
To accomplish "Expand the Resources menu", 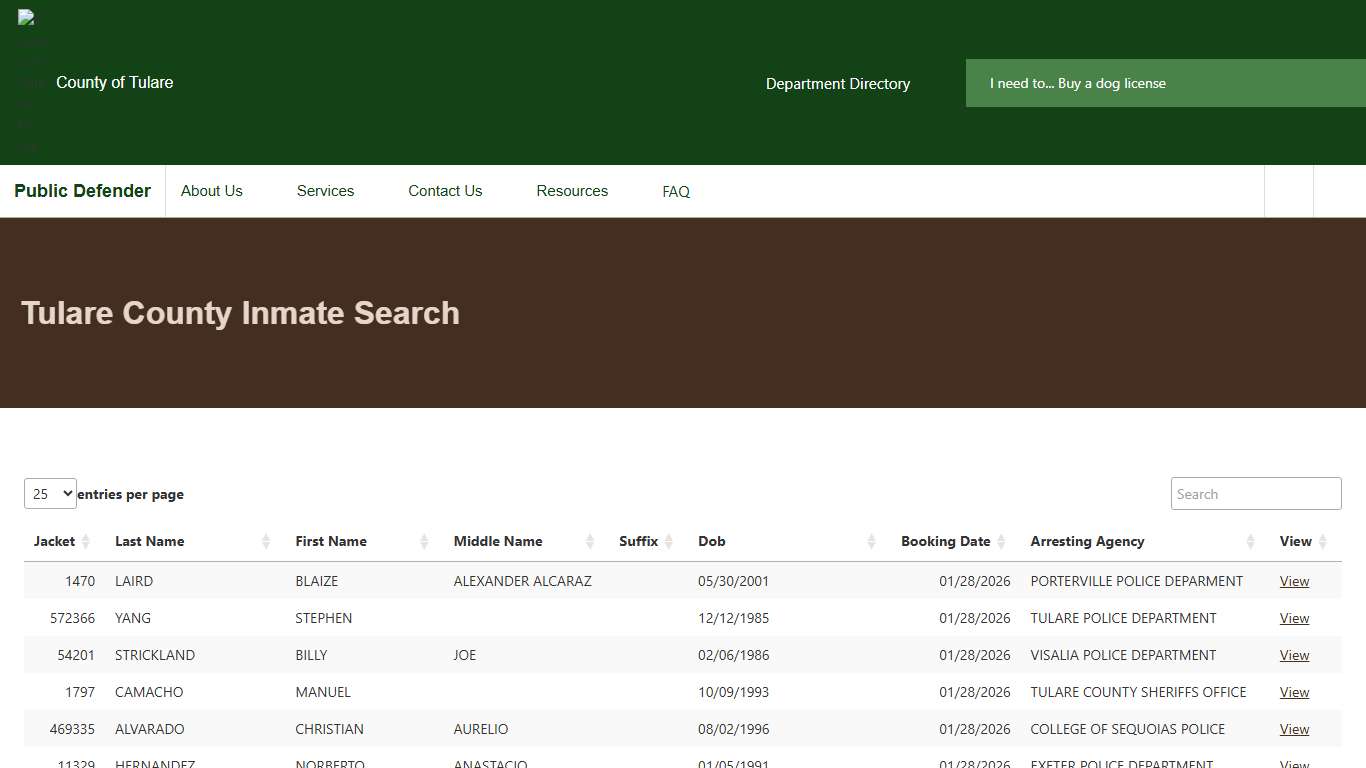I will click(571, 191).
